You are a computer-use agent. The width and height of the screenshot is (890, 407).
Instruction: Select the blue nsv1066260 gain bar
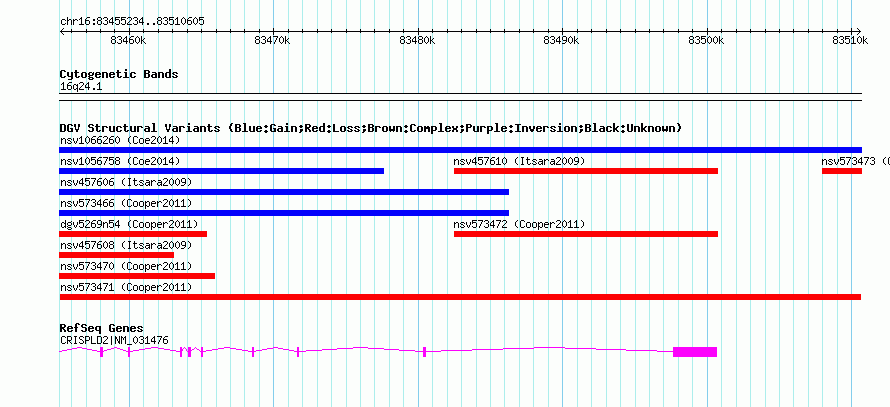coord(460,150)
